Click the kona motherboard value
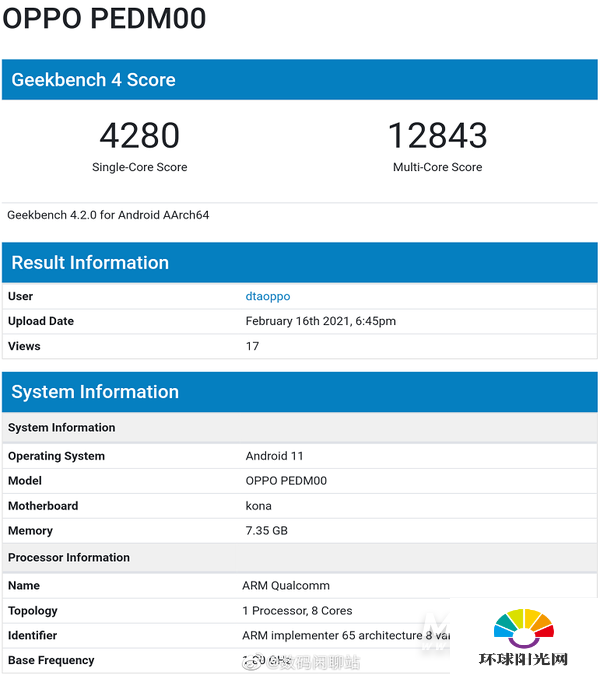Screen dimensions: 600x675 pos(258,506)
